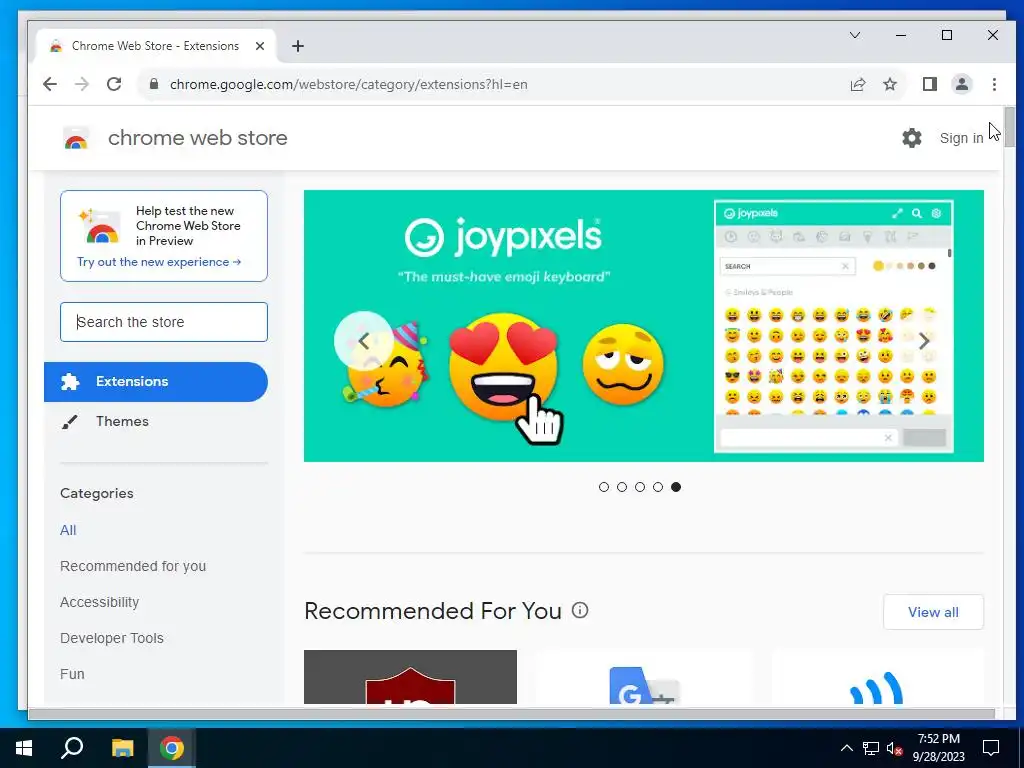Click the Help test the new Chrome Web Store text

pyautogui.click(x=188, y=226)
